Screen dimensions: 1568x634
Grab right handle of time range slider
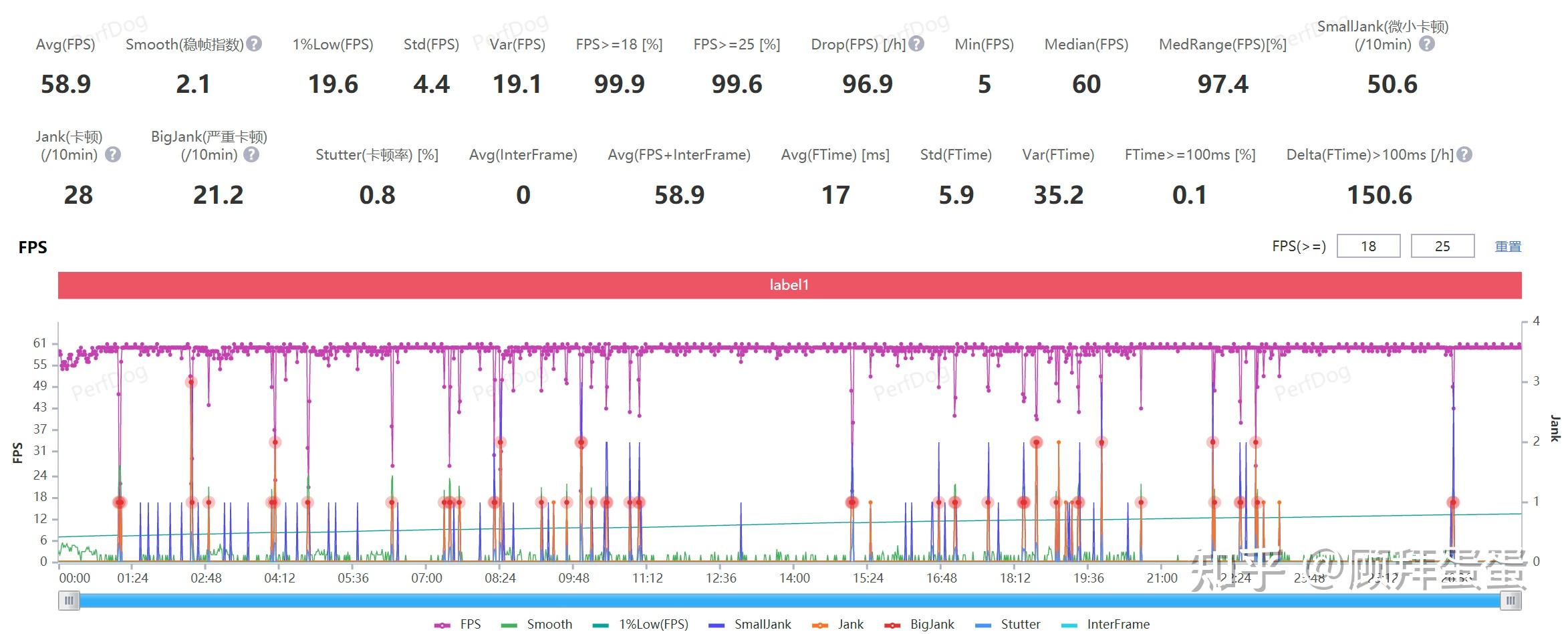[x=1511, y=601]
